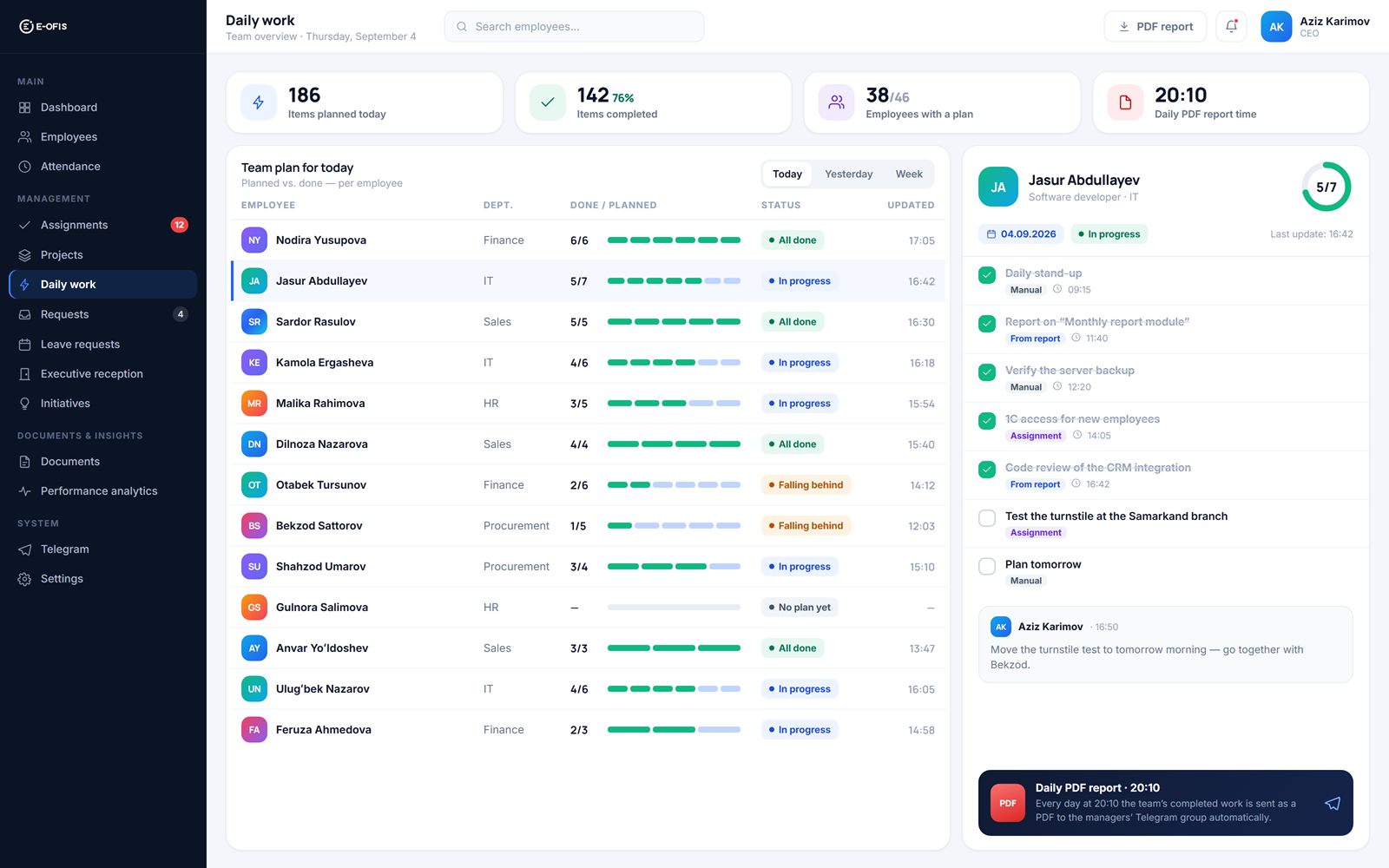Click the Daily PDF report time file icon
This screenshot has width=1389, height=868.
click(x=1125, y=102)
